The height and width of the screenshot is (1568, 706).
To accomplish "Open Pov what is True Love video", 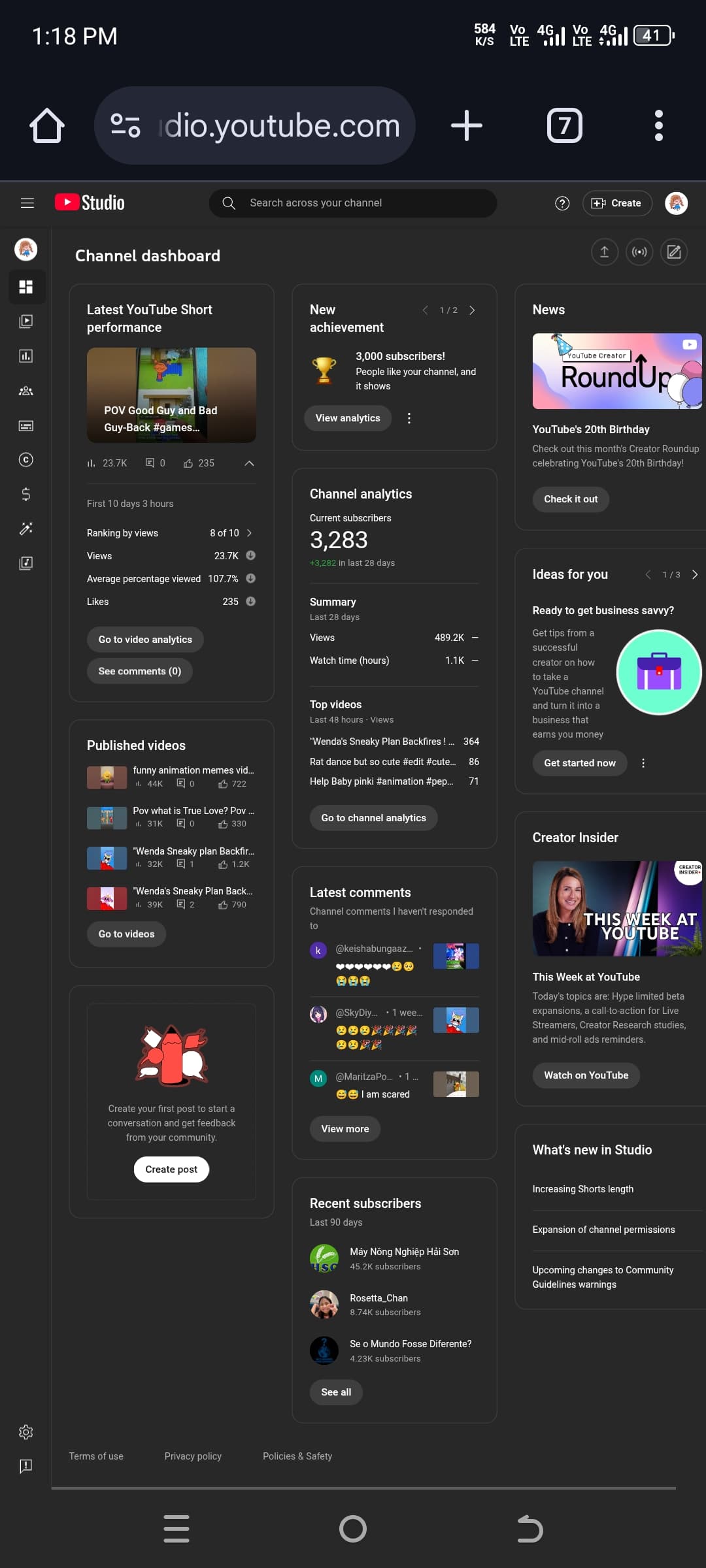I will pos(171,817).
